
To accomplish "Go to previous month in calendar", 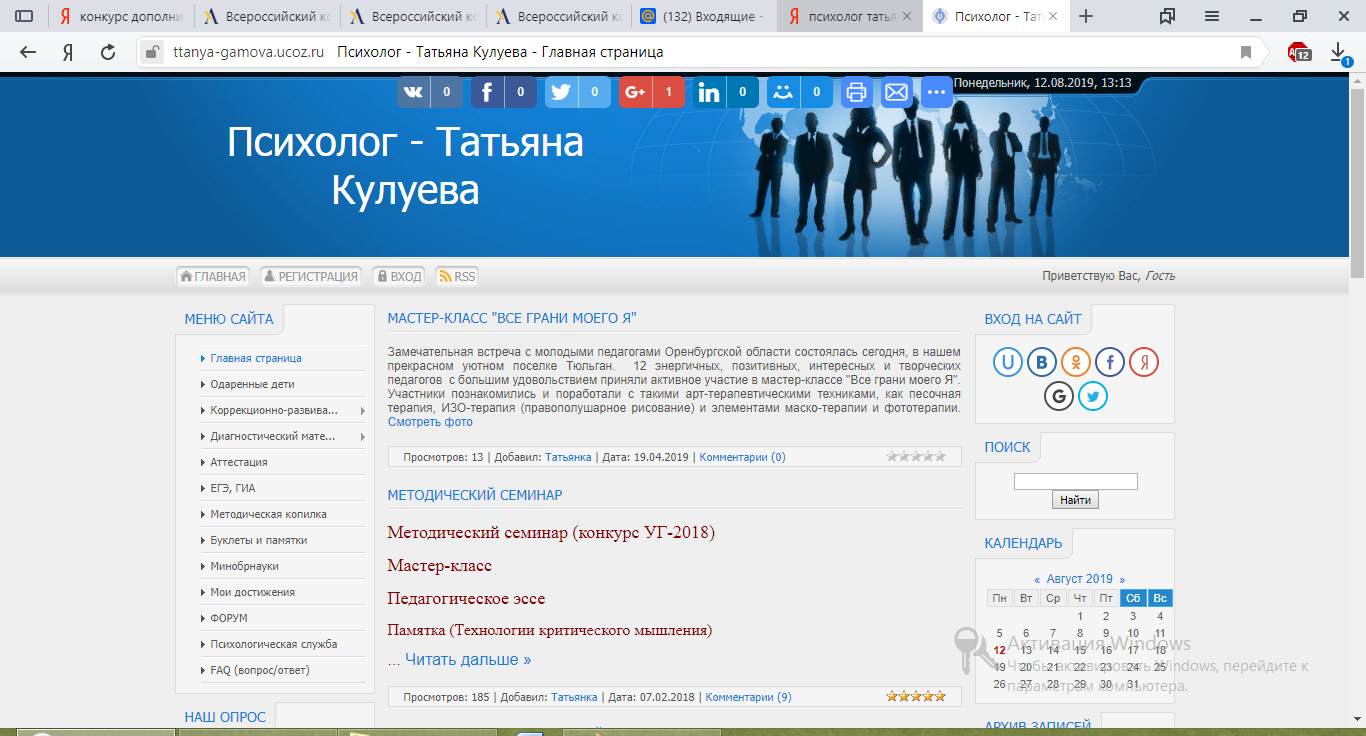I will [1037, 579].
